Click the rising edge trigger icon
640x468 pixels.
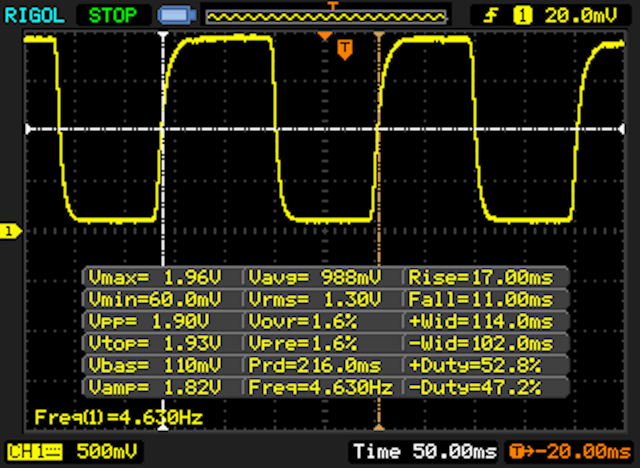click(491, 16)
